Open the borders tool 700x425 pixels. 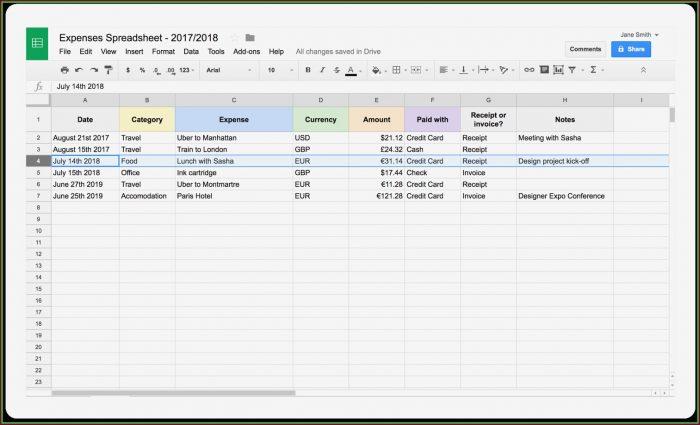tap(396, 70)
